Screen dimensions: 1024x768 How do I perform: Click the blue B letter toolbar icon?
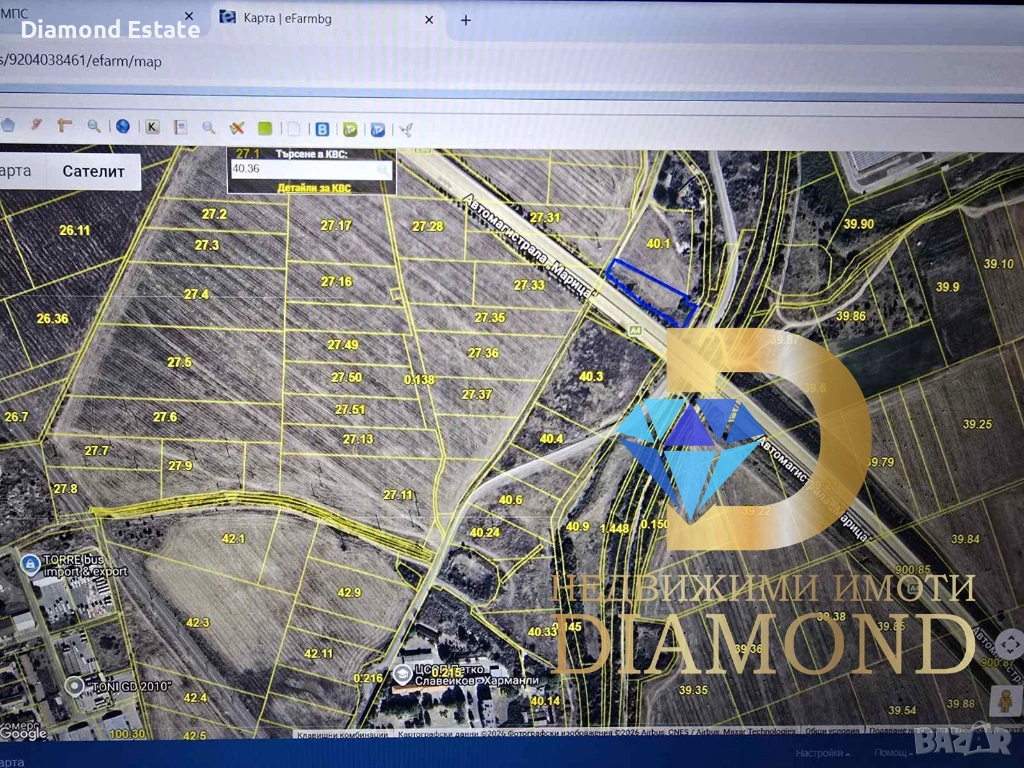click(x=322, y=129)
